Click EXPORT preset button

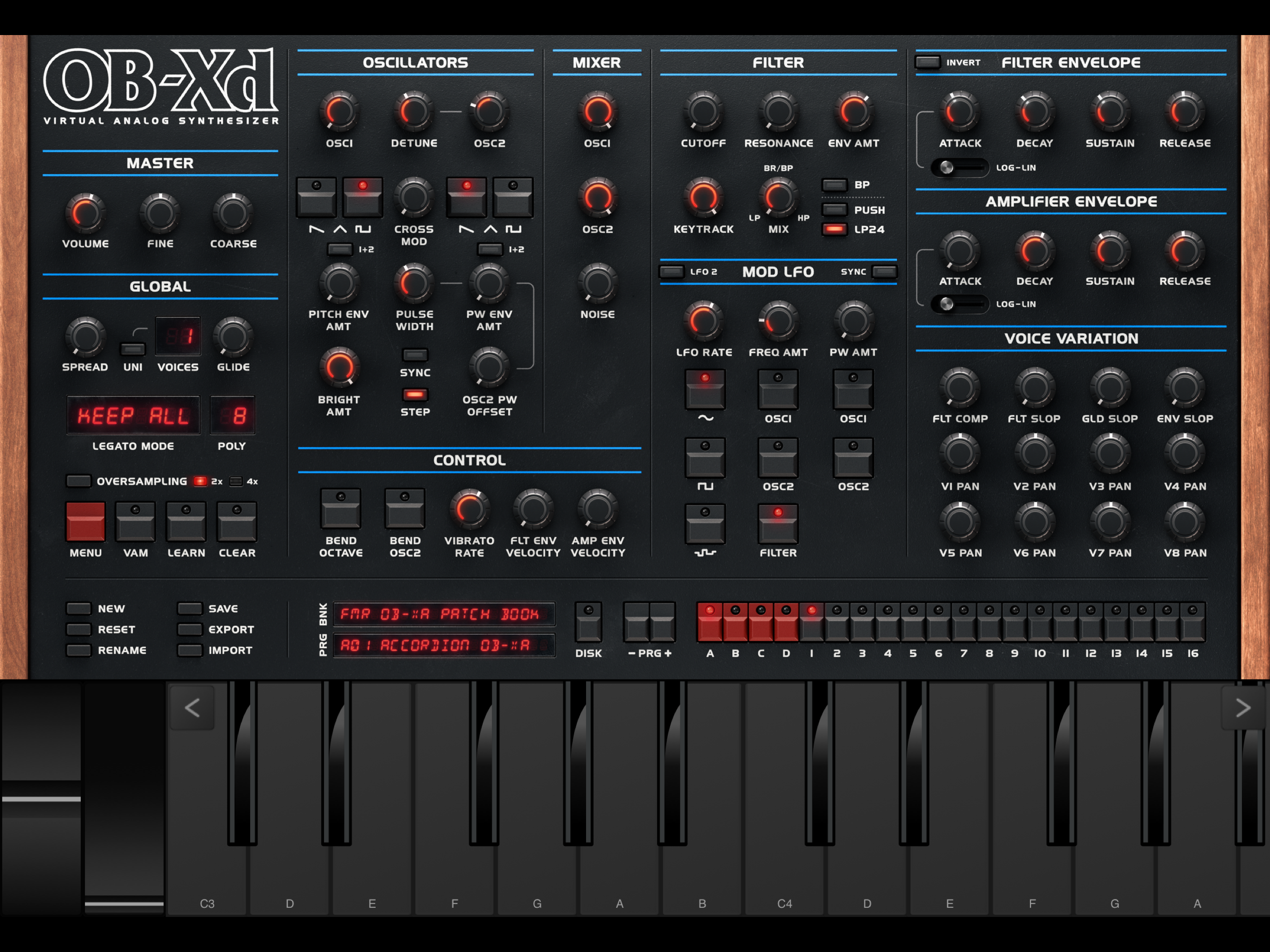(x=190, y=629)
